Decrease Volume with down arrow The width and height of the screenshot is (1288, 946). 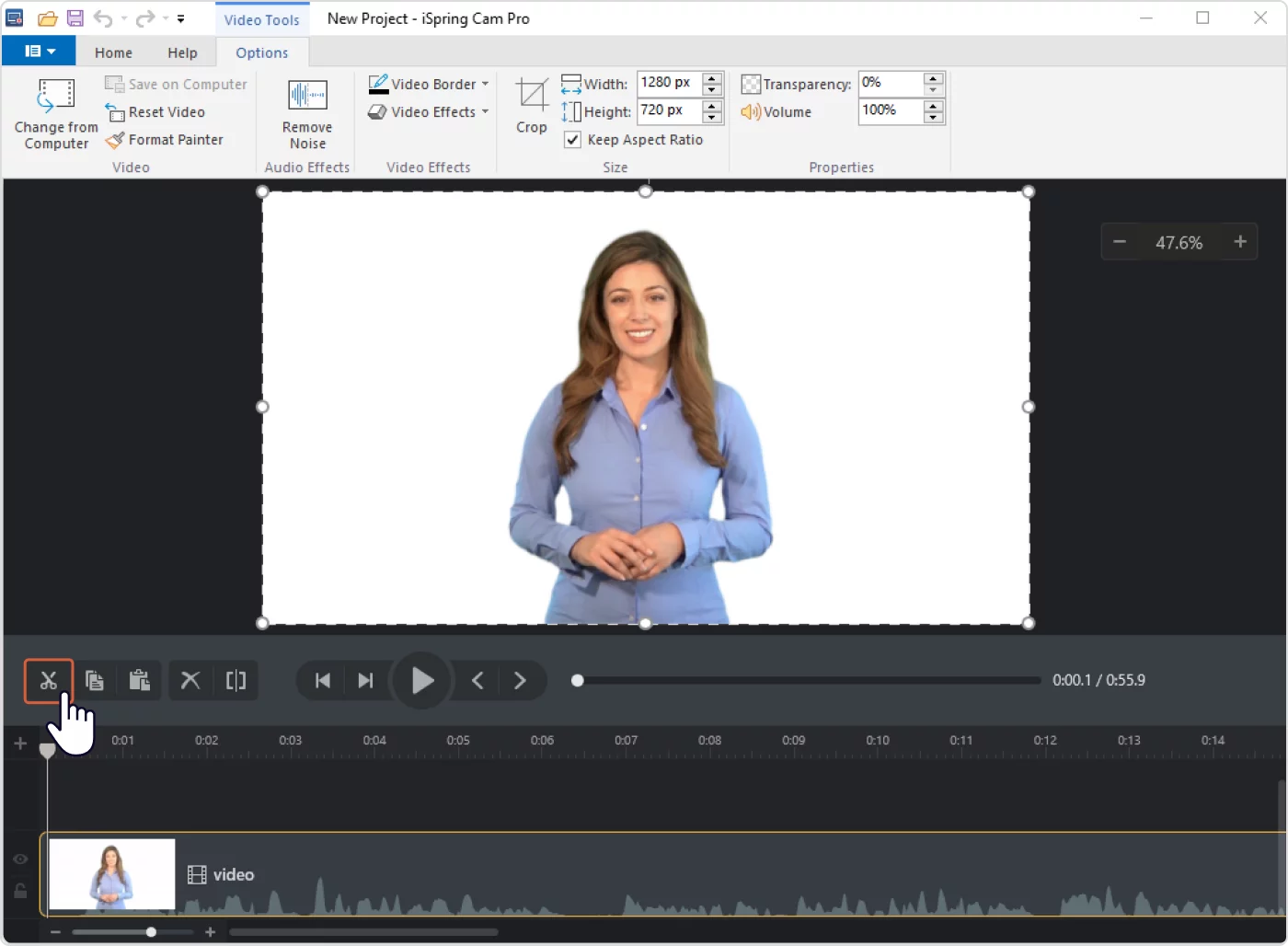pyautogui.click(x=933, y=117)
